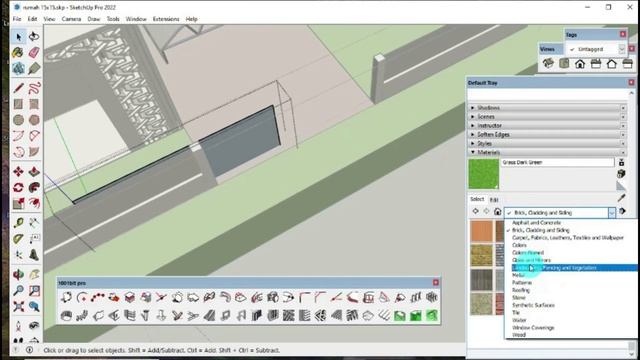The image size is (640, 360).
Task: Pick the Paint Bucket tool
Action: (x=18, y=52)
